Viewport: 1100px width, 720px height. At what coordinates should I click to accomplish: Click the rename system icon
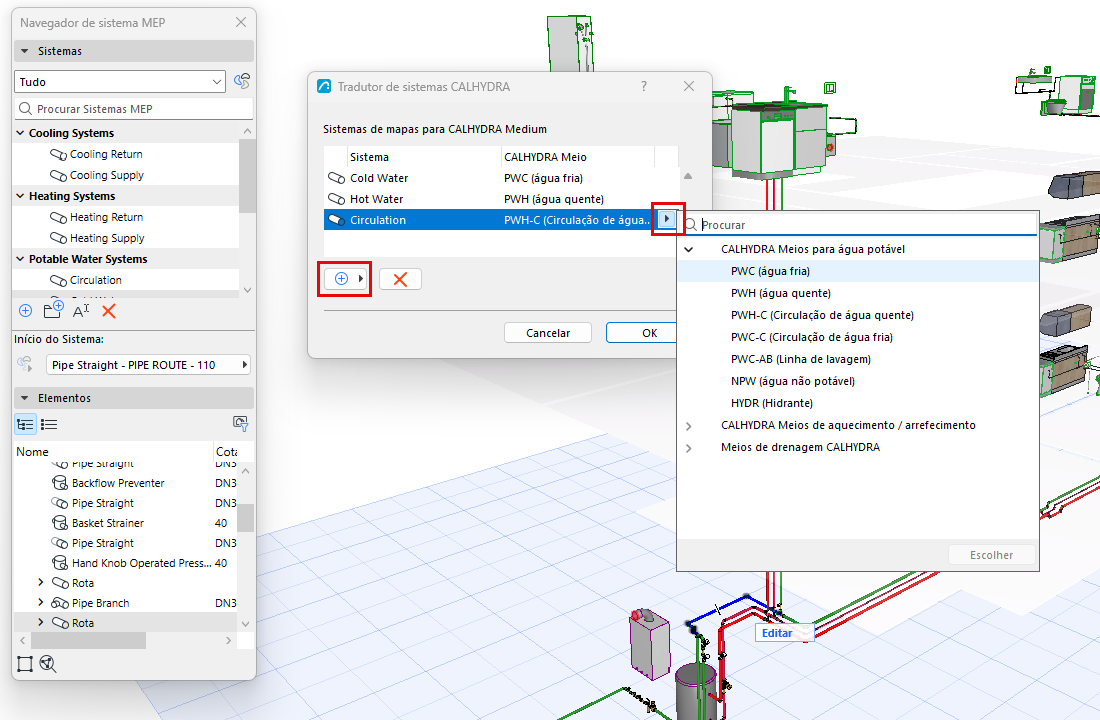click(x=81, y=310)
